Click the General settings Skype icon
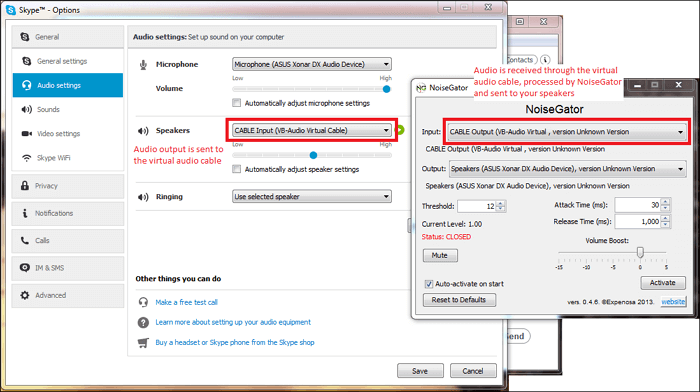This screenshot has width=700, height=392. [27, 61]
